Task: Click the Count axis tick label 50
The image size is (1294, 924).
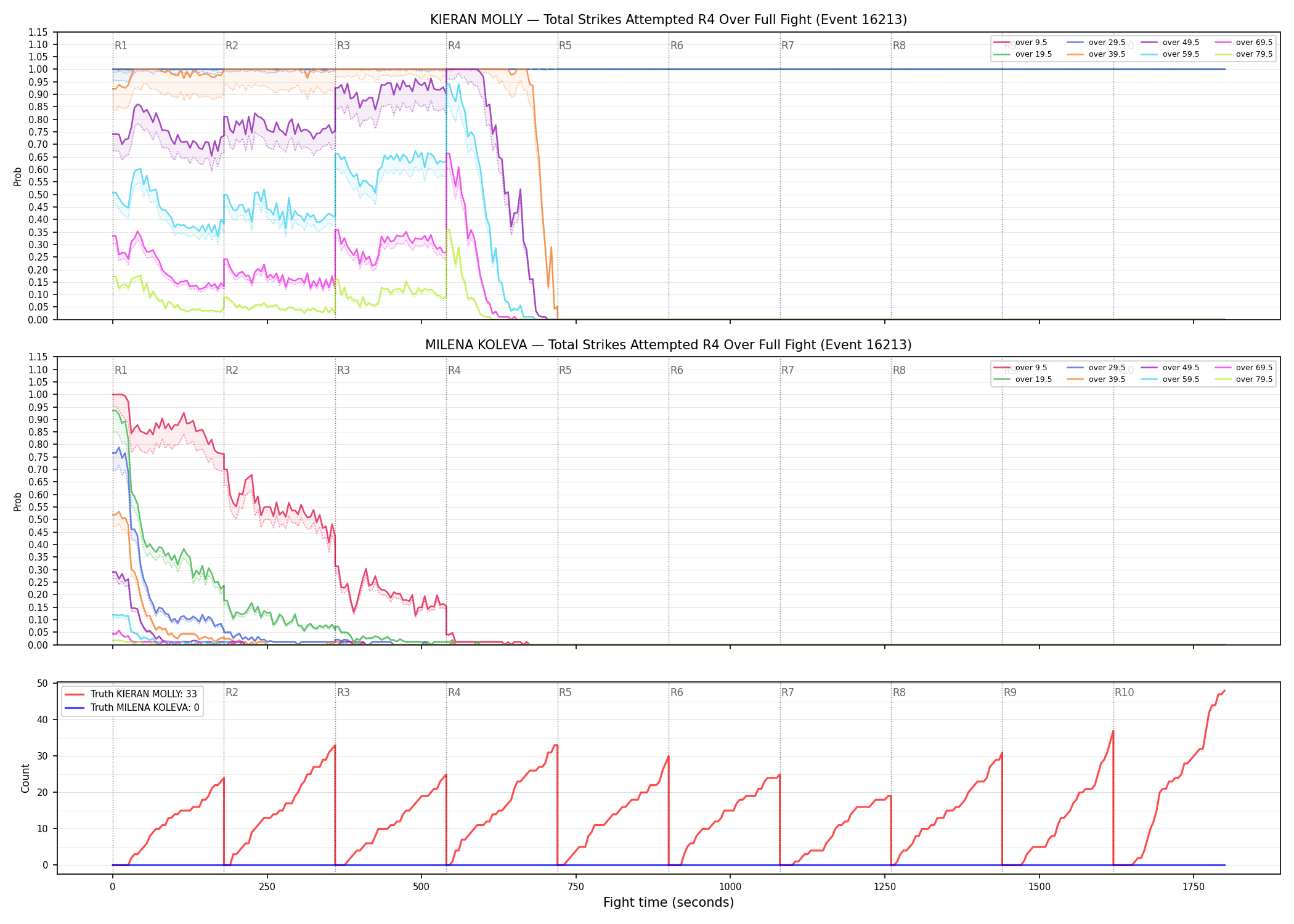Action: (x=43, y=683)
